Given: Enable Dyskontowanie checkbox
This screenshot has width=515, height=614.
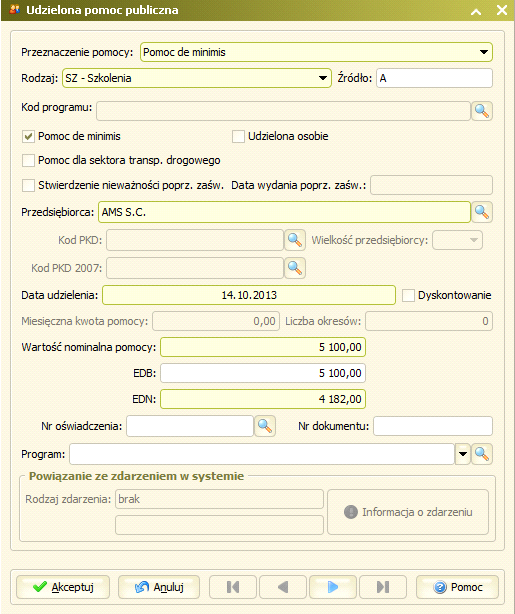Looking at the screenshot, I should coord(408,295).
